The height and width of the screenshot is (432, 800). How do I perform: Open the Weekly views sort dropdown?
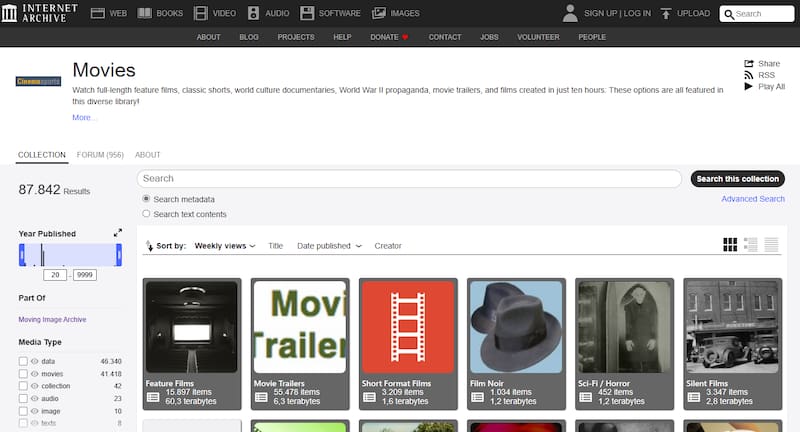tap(224, 246)
